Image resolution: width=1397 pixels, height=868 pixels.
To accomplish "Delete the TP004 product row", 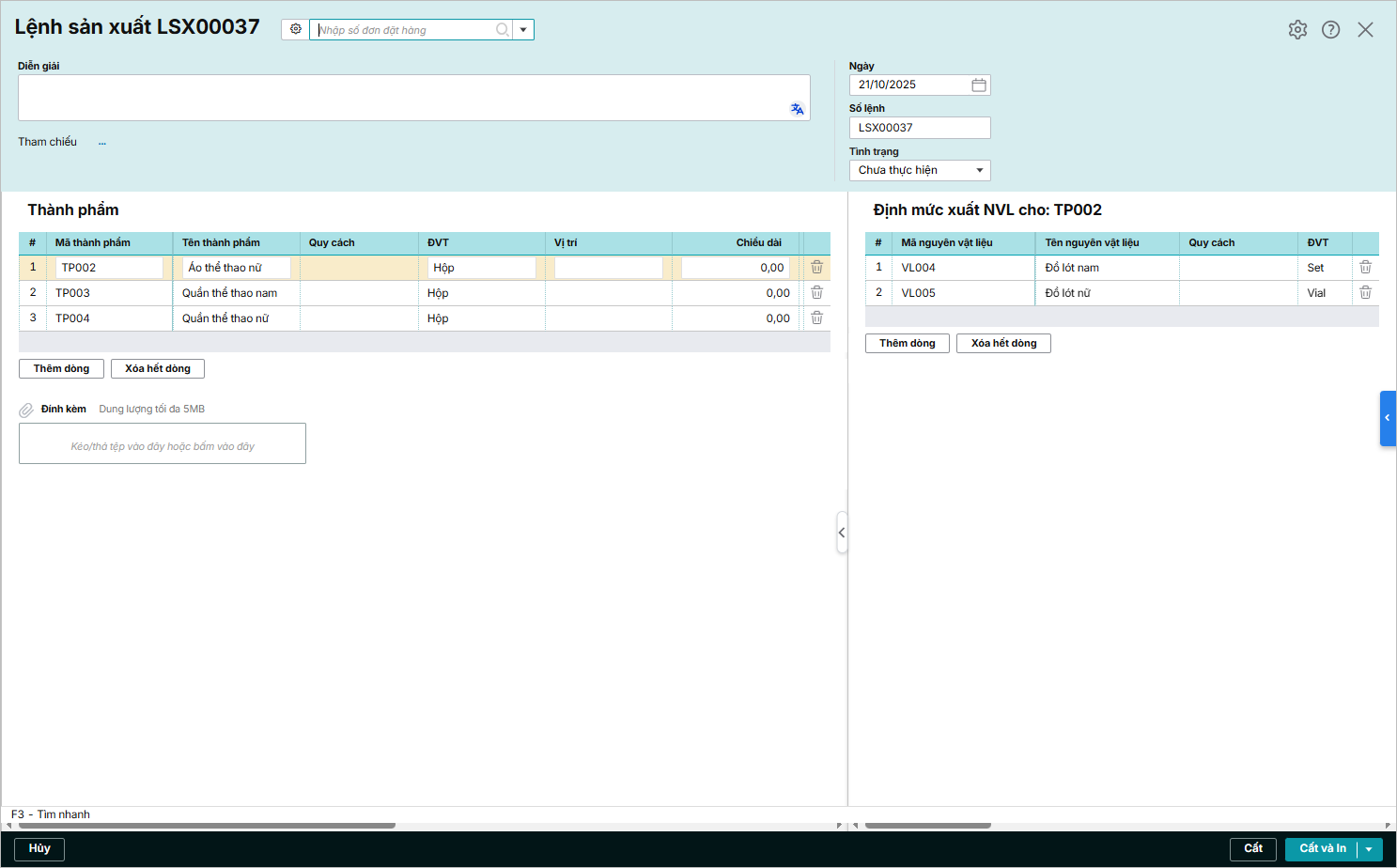I will coord(816,318).
